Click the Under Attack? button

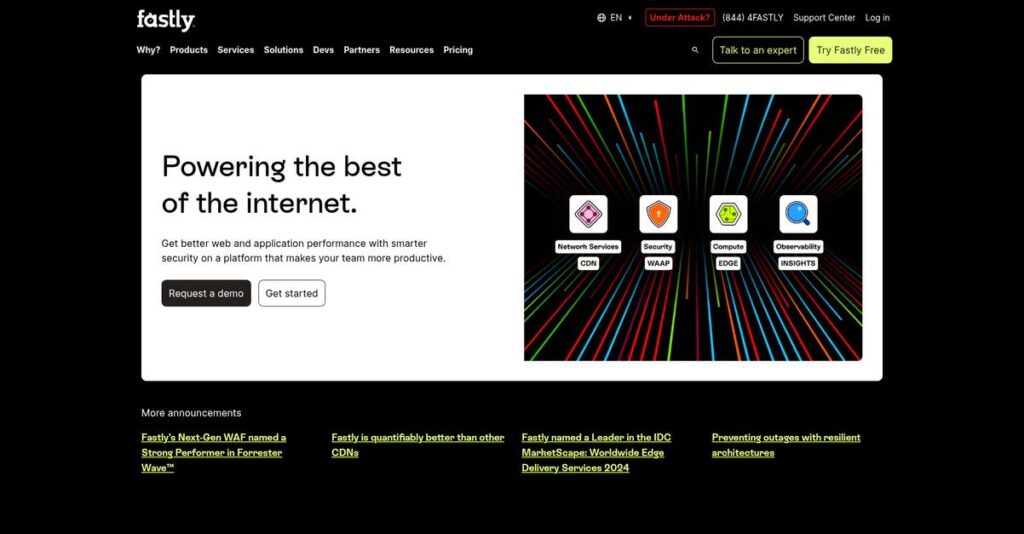coord(680,18)
